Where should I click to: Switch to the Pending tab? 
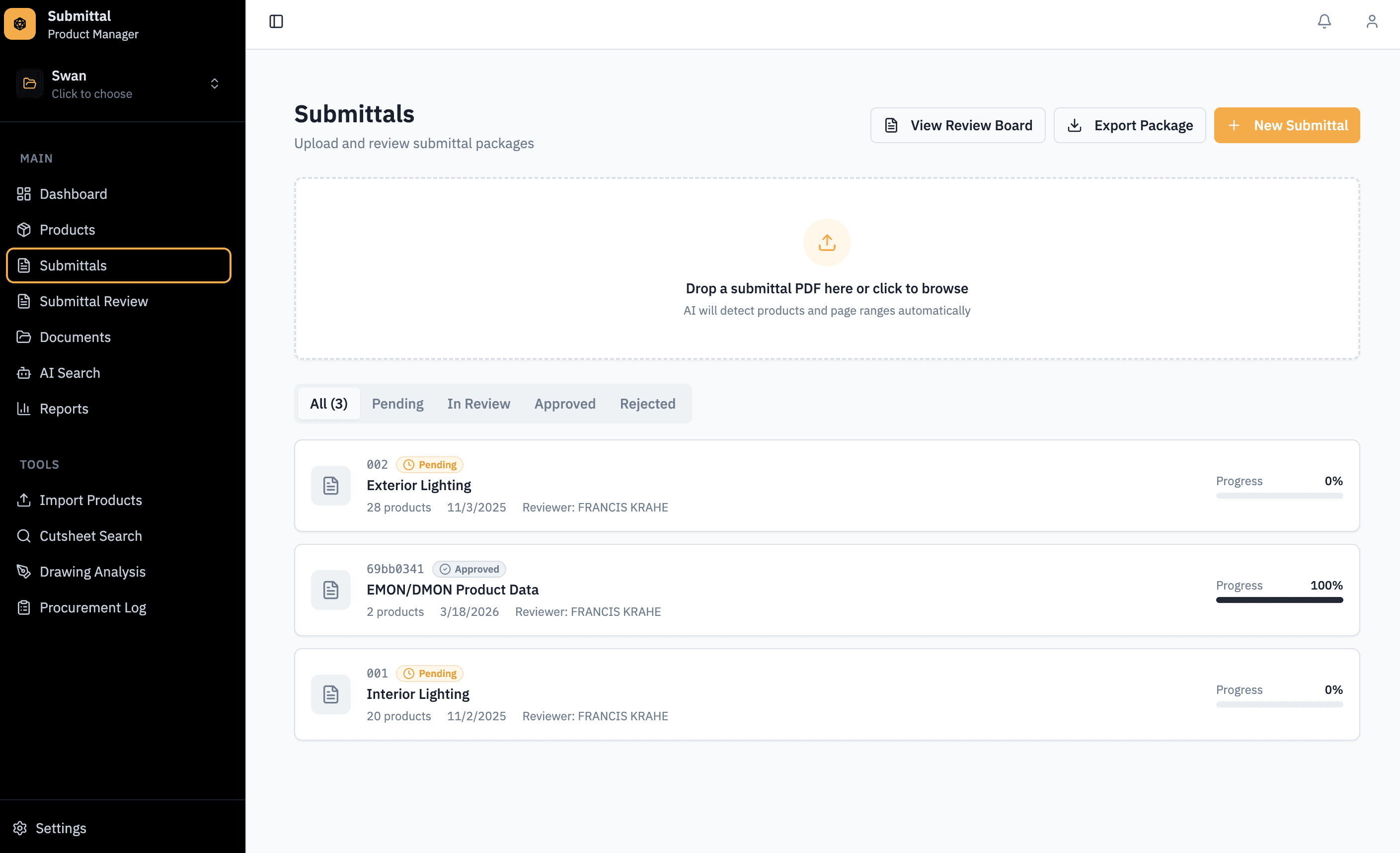397,404
